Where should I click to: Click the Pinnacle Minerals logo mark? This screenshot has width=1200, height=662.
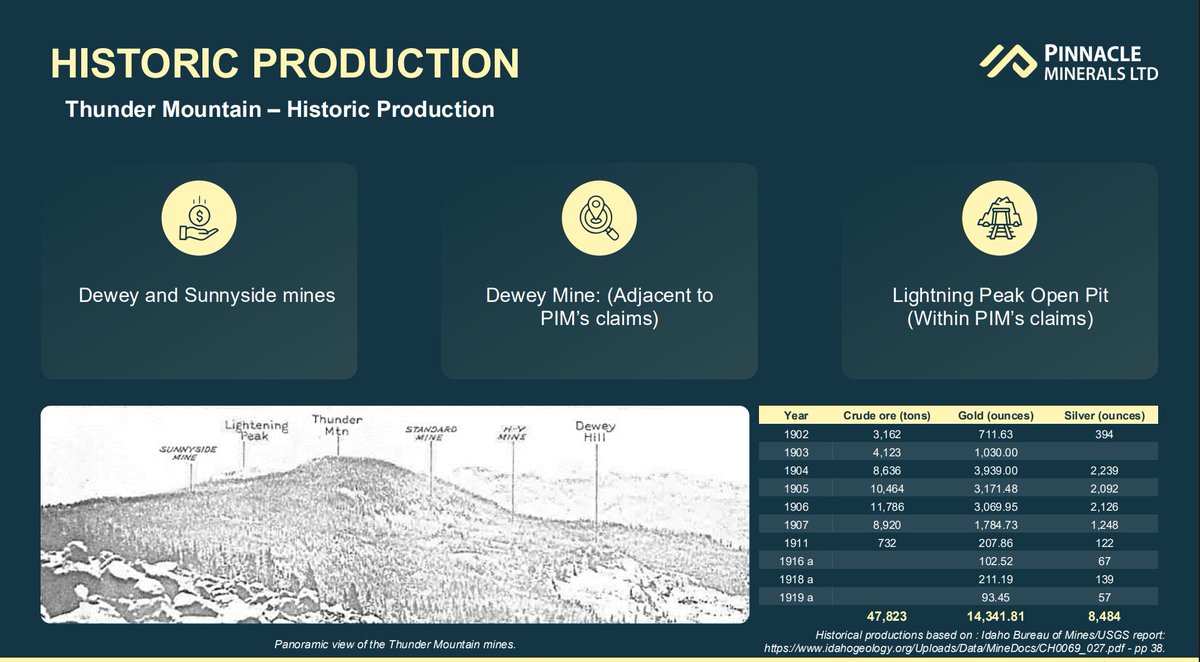1007,61
